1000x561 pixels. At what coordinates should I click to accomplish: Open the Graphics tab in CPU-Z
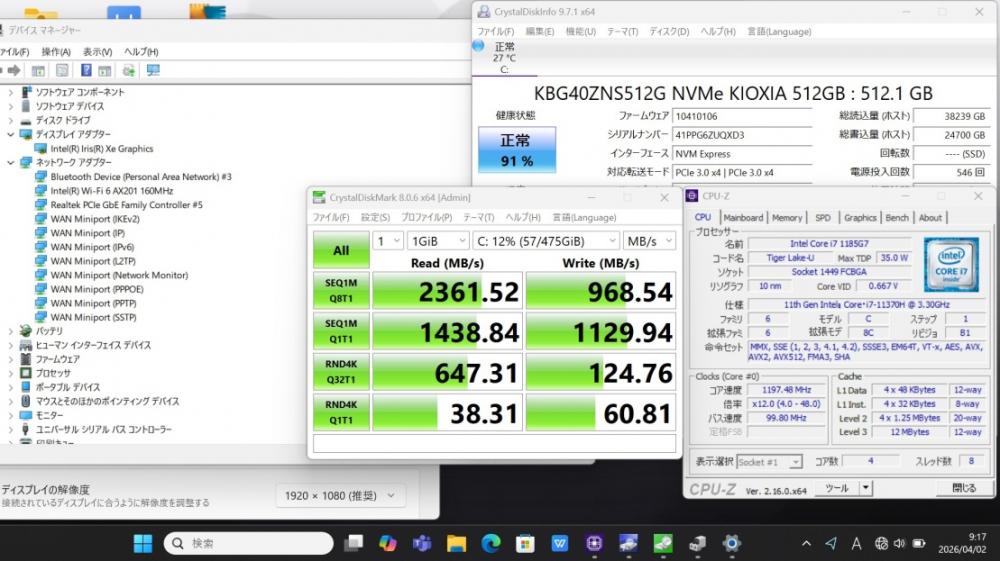coord(859,217)
